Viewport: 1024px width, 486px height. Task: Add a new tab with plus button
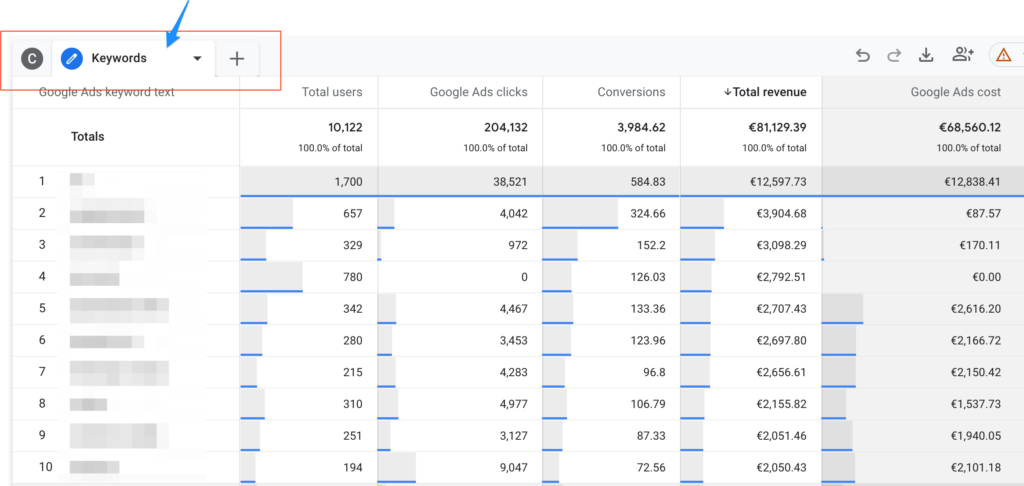click(x=237, y=59)
